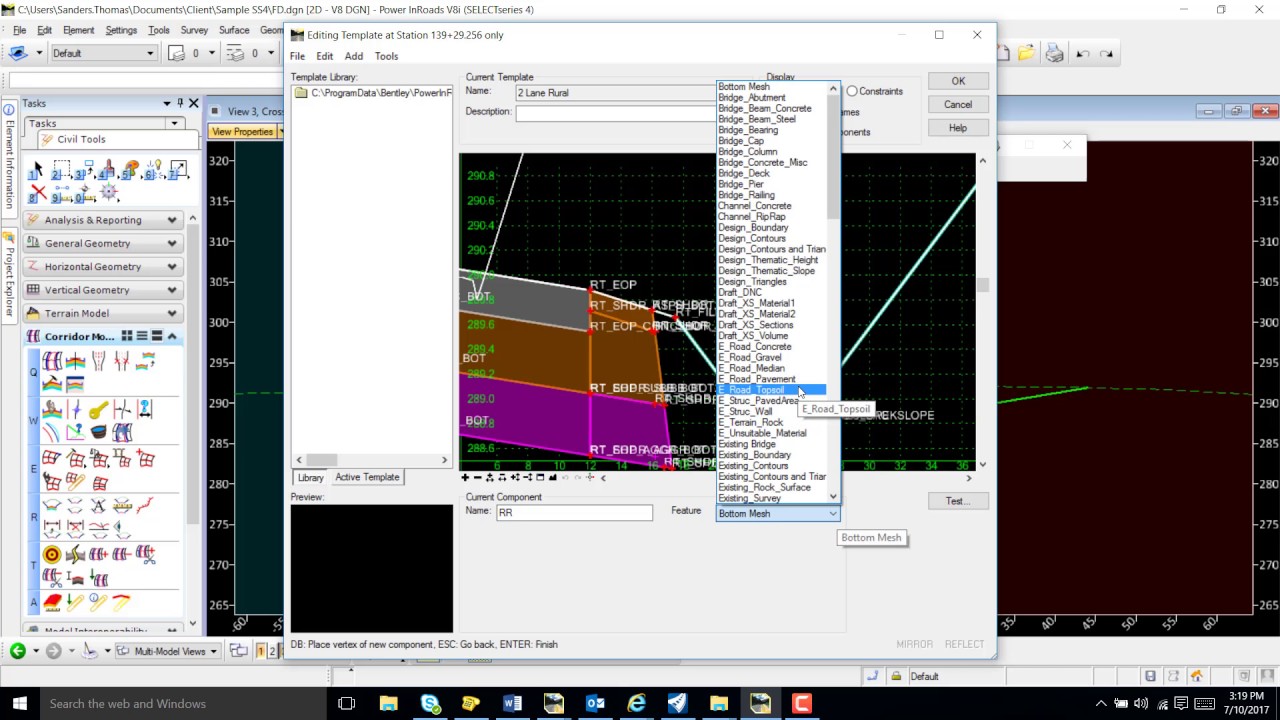Image resolution: width=1280 pixels, height=720 pixels.
Task: Select Bridge_Deck in the feature list
Action: pos(744,174)
